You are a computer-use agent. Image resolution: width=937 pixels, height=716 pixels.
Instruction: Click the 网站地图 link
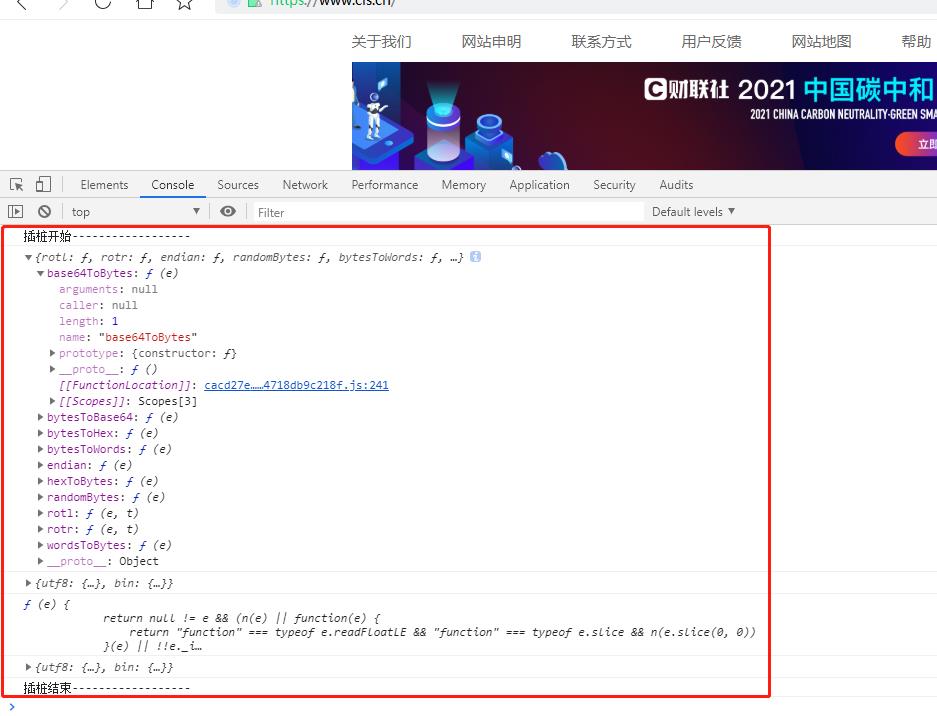(821, 42)
